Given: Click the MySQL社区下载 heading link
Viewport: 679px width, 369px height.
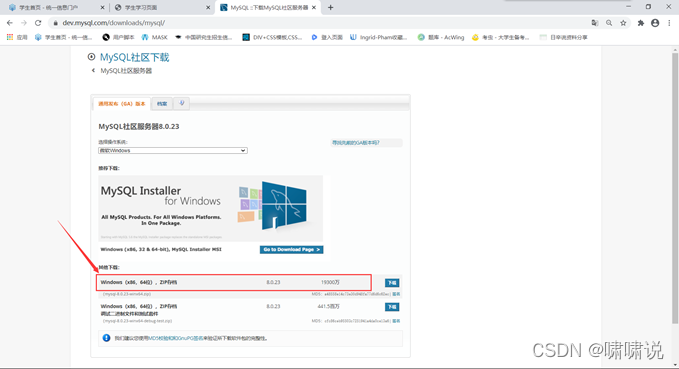Looking at the screenshot, I should [x=135, y=57].
